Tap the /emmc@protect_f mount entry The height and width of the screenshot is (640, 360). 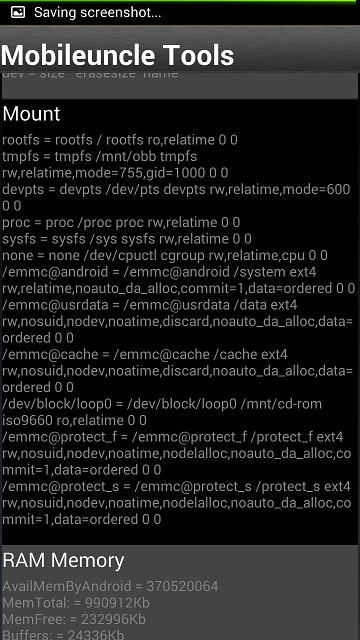[177, 453]
